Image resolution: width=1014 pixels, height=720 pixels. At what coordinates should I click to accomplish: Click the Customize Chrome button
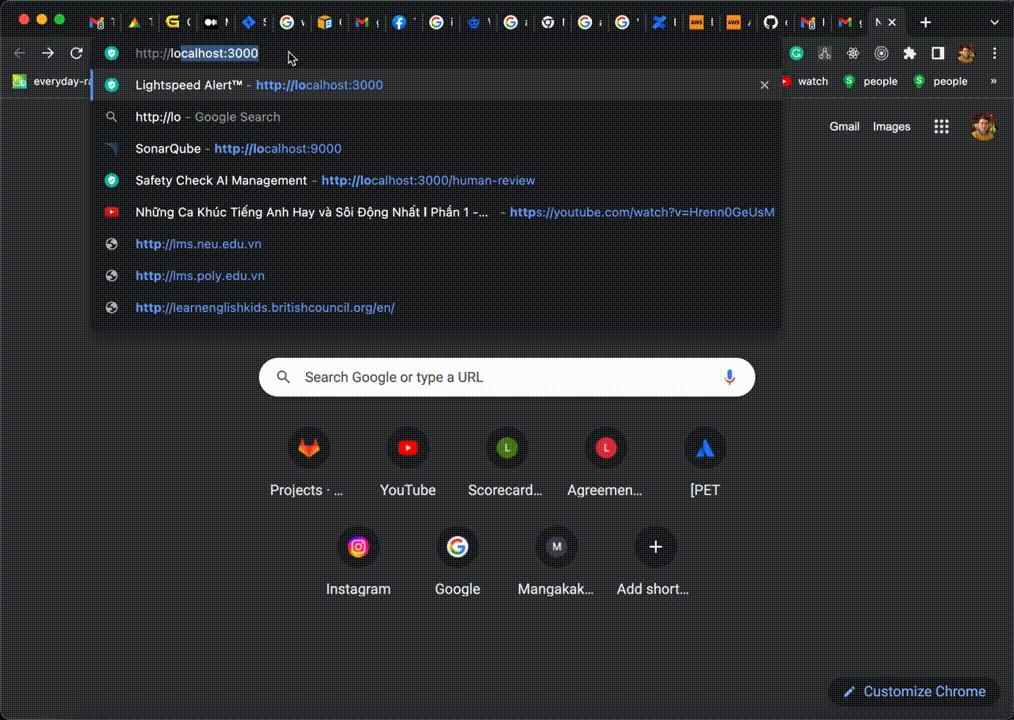(x=914, y=692)
